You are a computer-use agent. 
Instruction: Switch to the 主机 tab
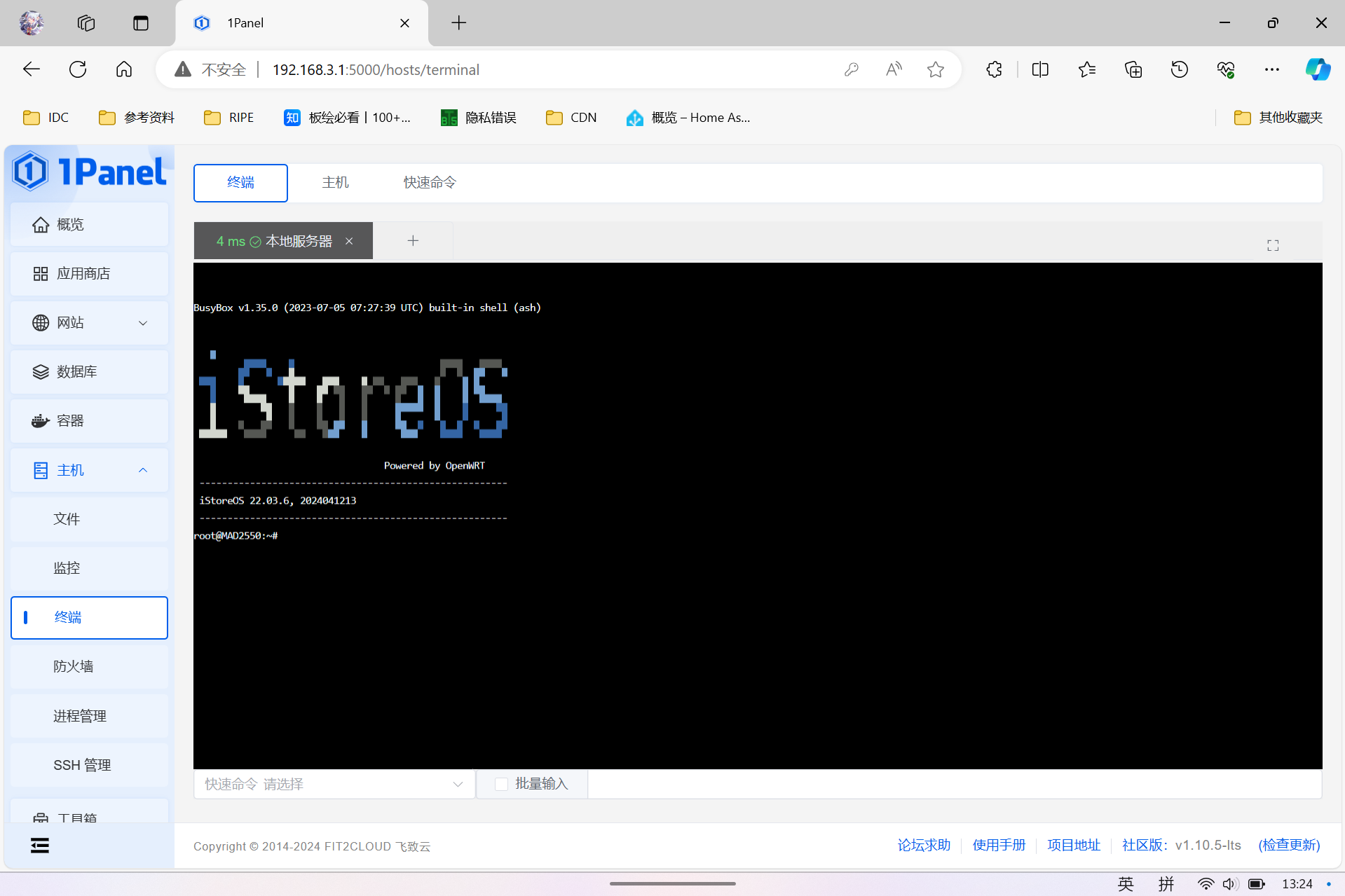[335, 183]
